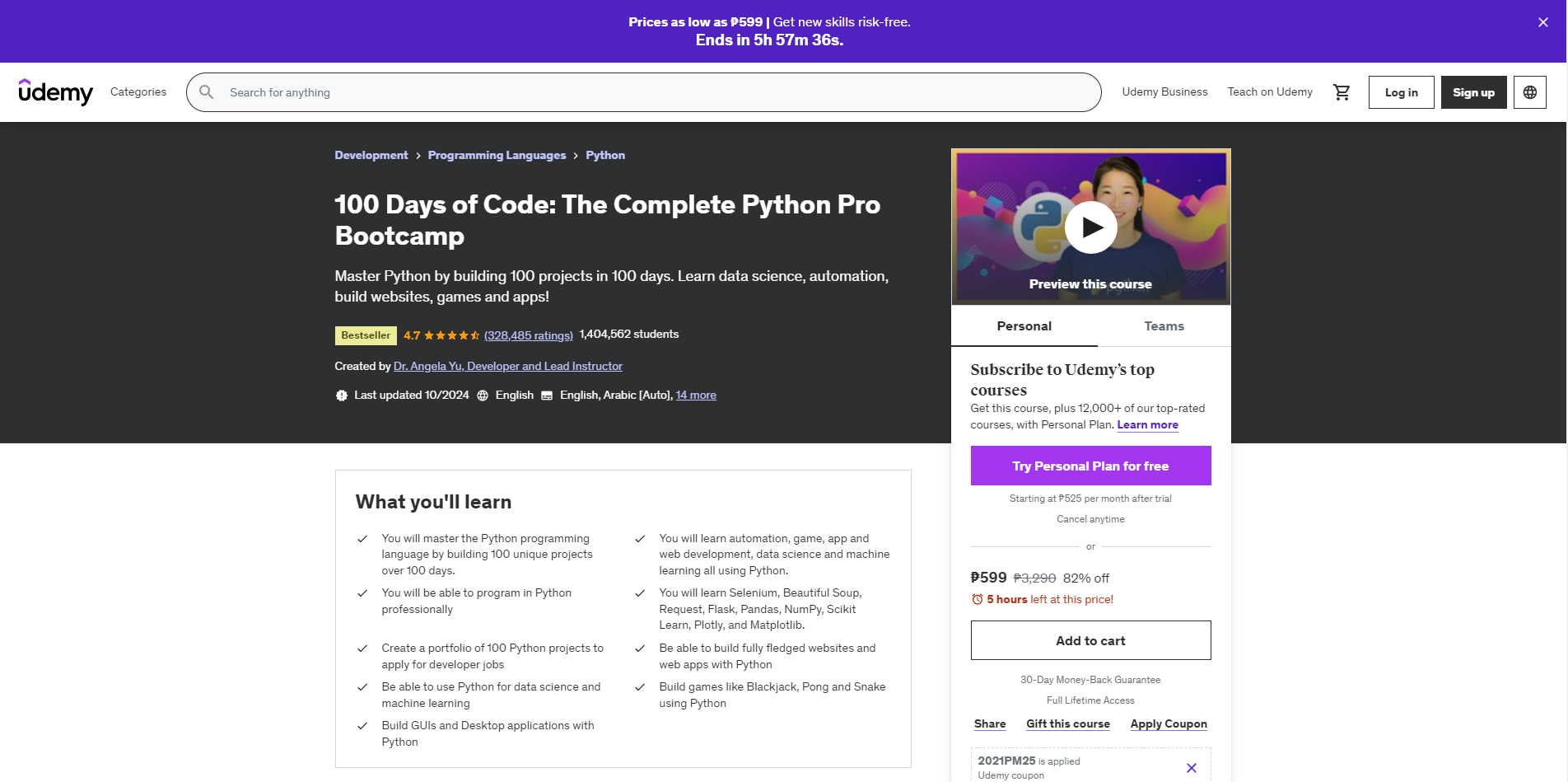Click the 'Build games like Blackjack' item
The image size is (1568, 782).
pyautogui.click(x=772, y=695)
